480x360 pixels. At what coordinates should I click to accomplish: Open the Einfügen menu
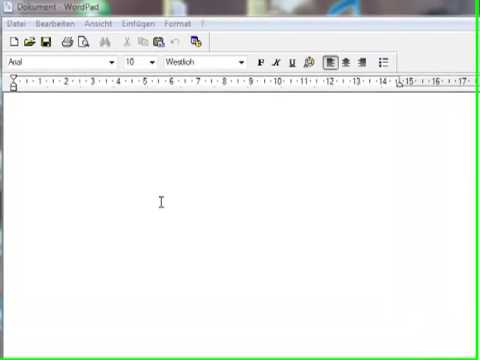tap(138, 24)
